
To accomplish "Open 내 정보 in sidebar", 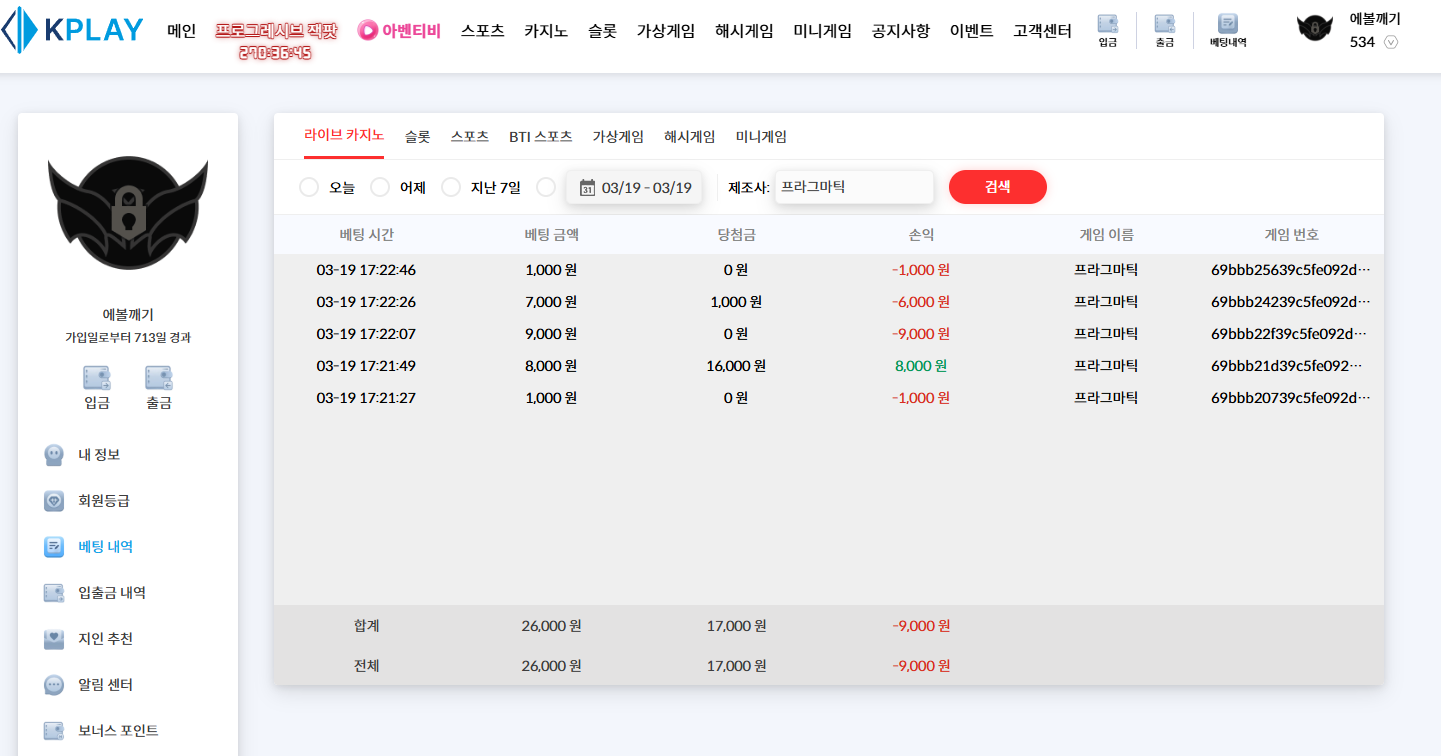I will [x=99, y=455].
